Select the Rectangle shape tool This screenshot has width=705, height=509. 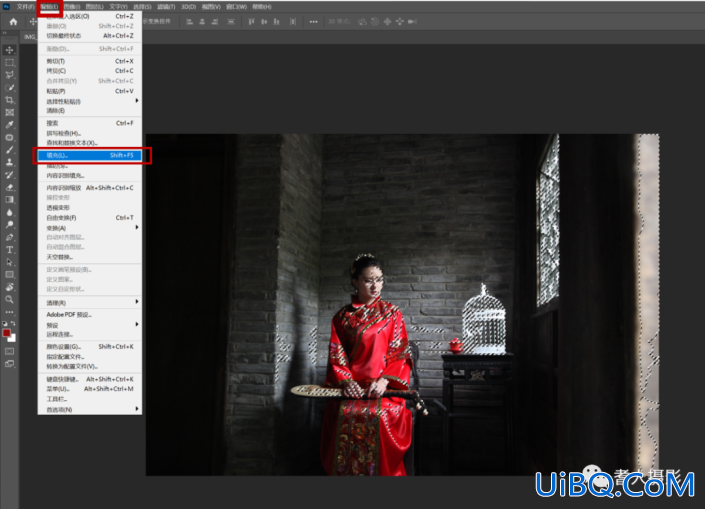tap(9, 275)
